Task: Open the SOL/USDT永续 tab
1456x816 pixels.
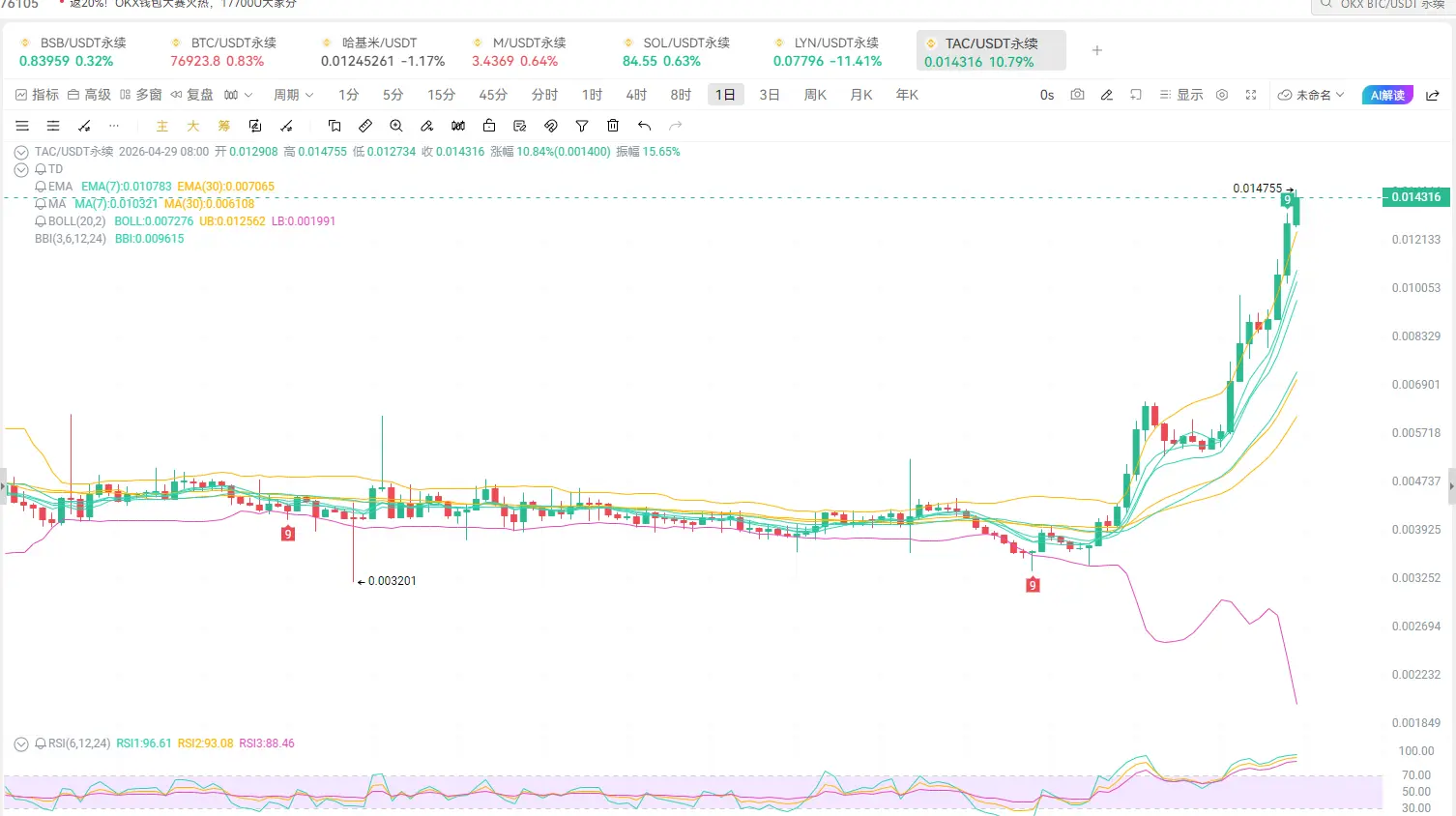Action: pos(677,52)
